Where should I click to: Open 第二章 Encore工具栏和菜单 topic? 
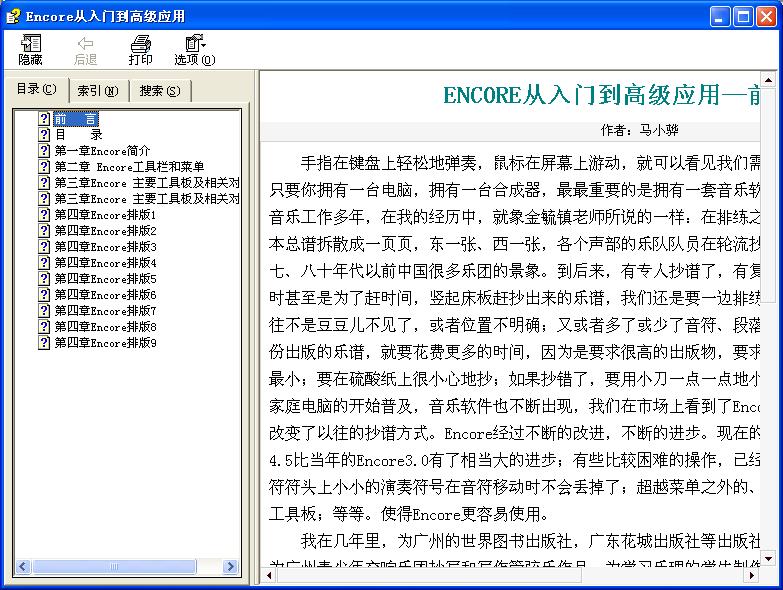129,167
